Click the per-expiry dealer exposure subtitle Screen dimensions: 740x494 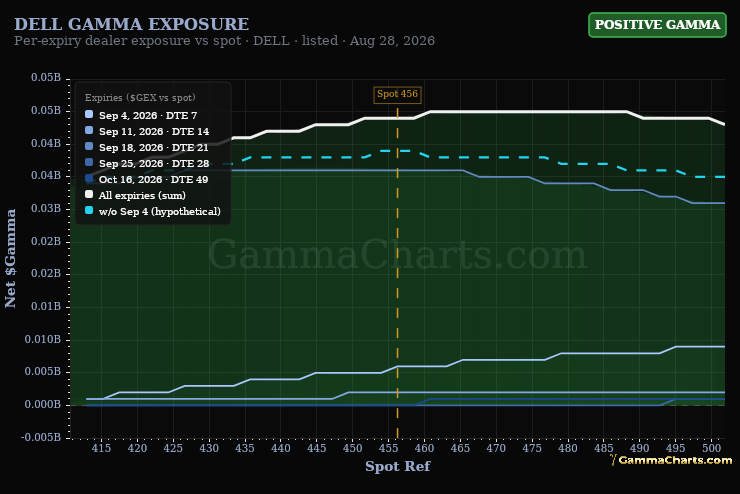pos(224,41)
